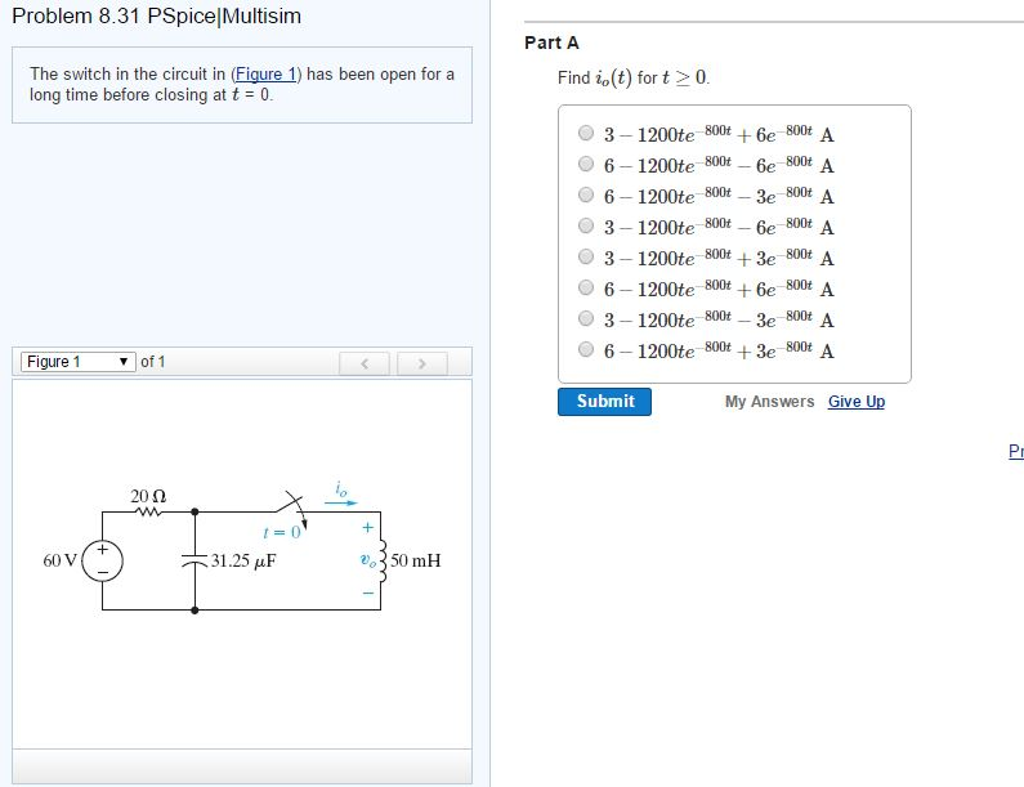
Task: Submit the selected answer
Action: point(604,401)
